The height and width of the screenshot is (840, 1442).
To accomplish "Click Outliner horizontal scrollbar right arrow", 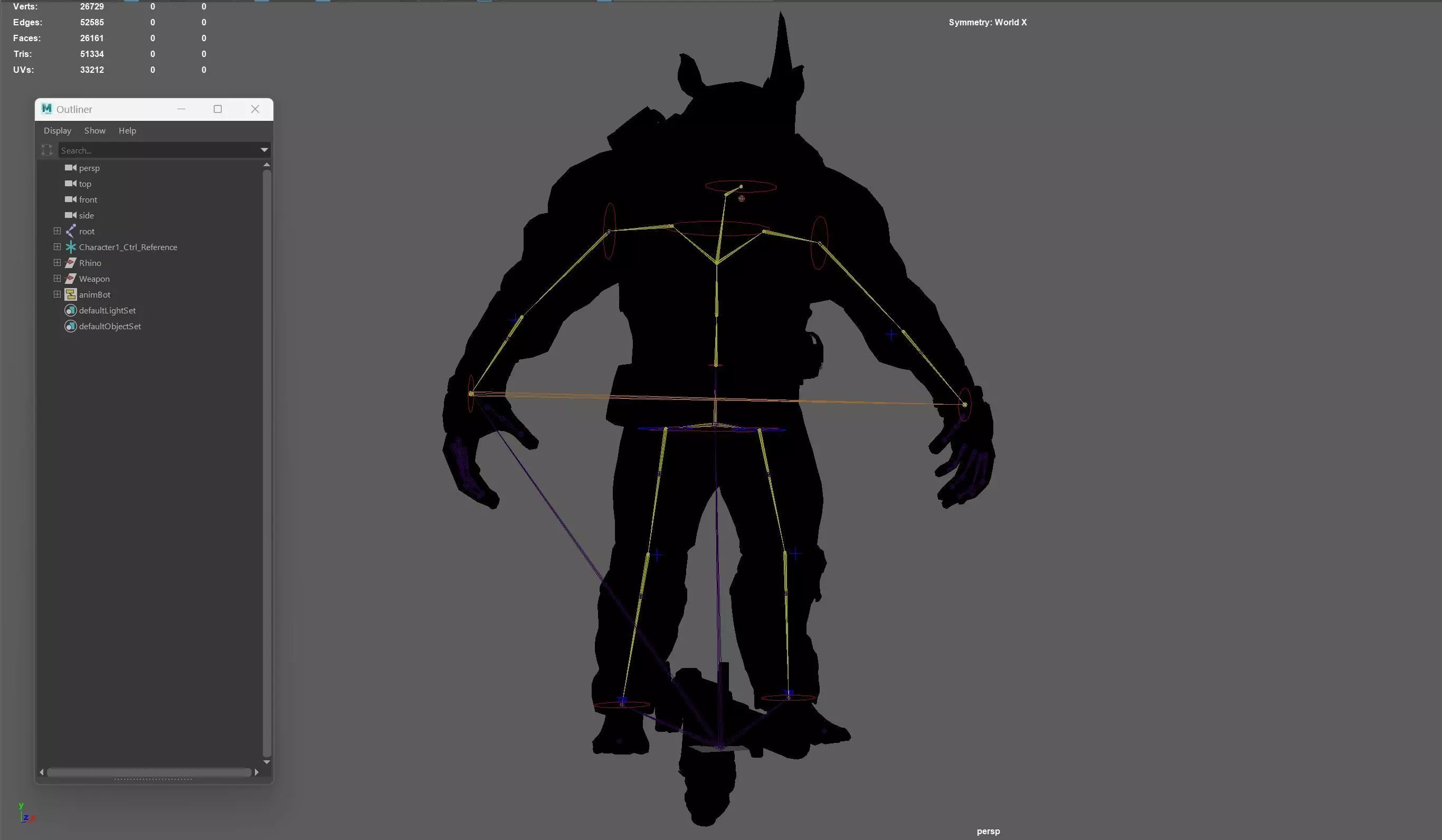I will click(x=257, y=772).
